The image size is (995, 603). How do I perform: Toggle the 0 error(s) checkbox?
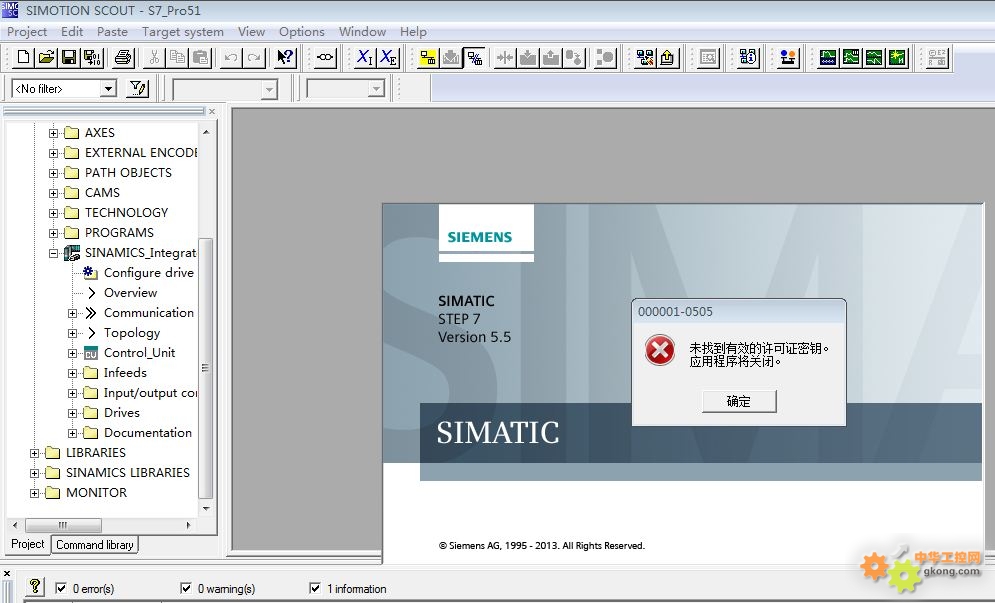pyautogui.click(x=61, y=588)
